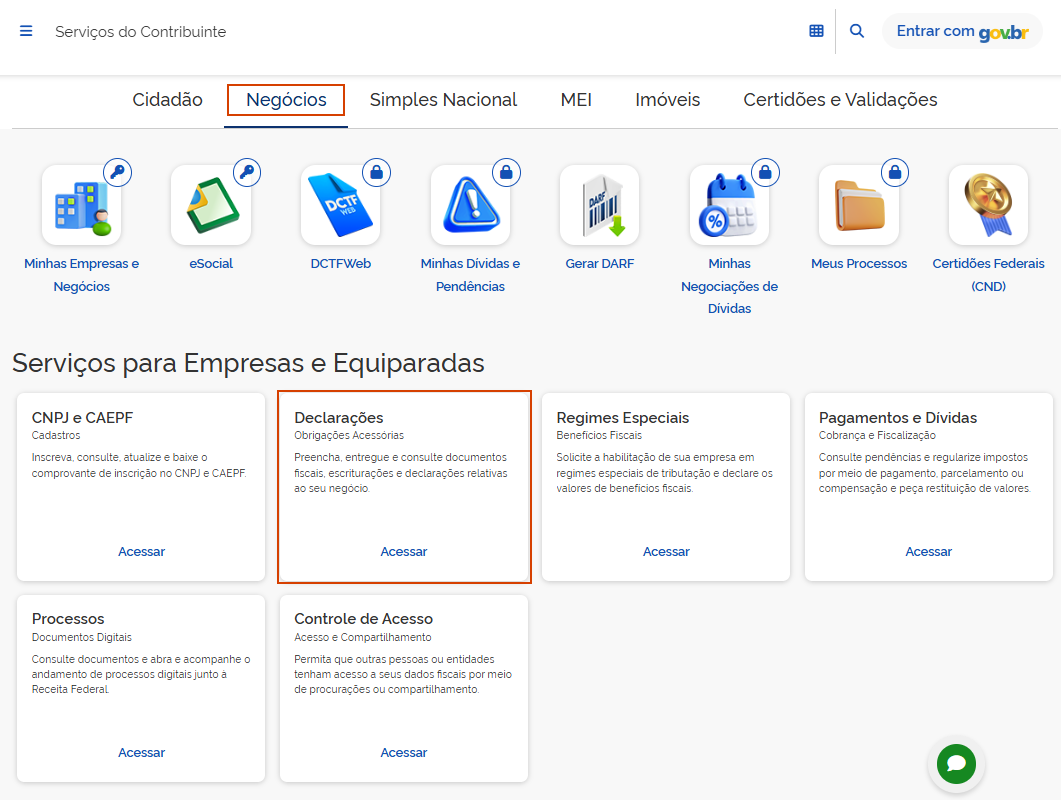This screenshot has width=1061, height=800.
Task: Open the Gerar DARF icon
Action: (x=599, y=206)
